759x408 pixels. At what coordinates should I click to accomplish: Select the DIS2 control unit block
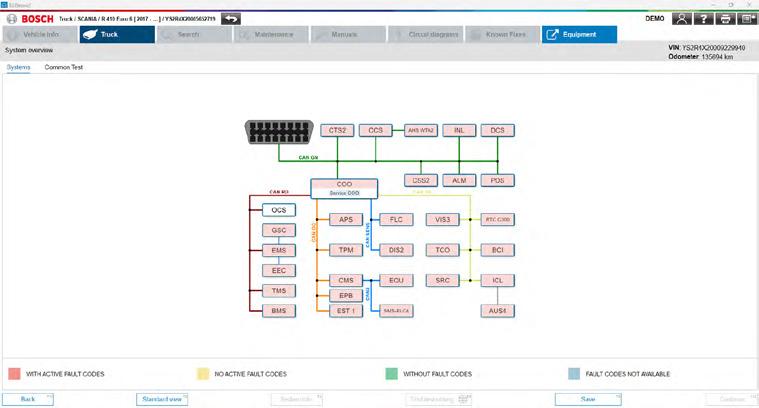396,250
